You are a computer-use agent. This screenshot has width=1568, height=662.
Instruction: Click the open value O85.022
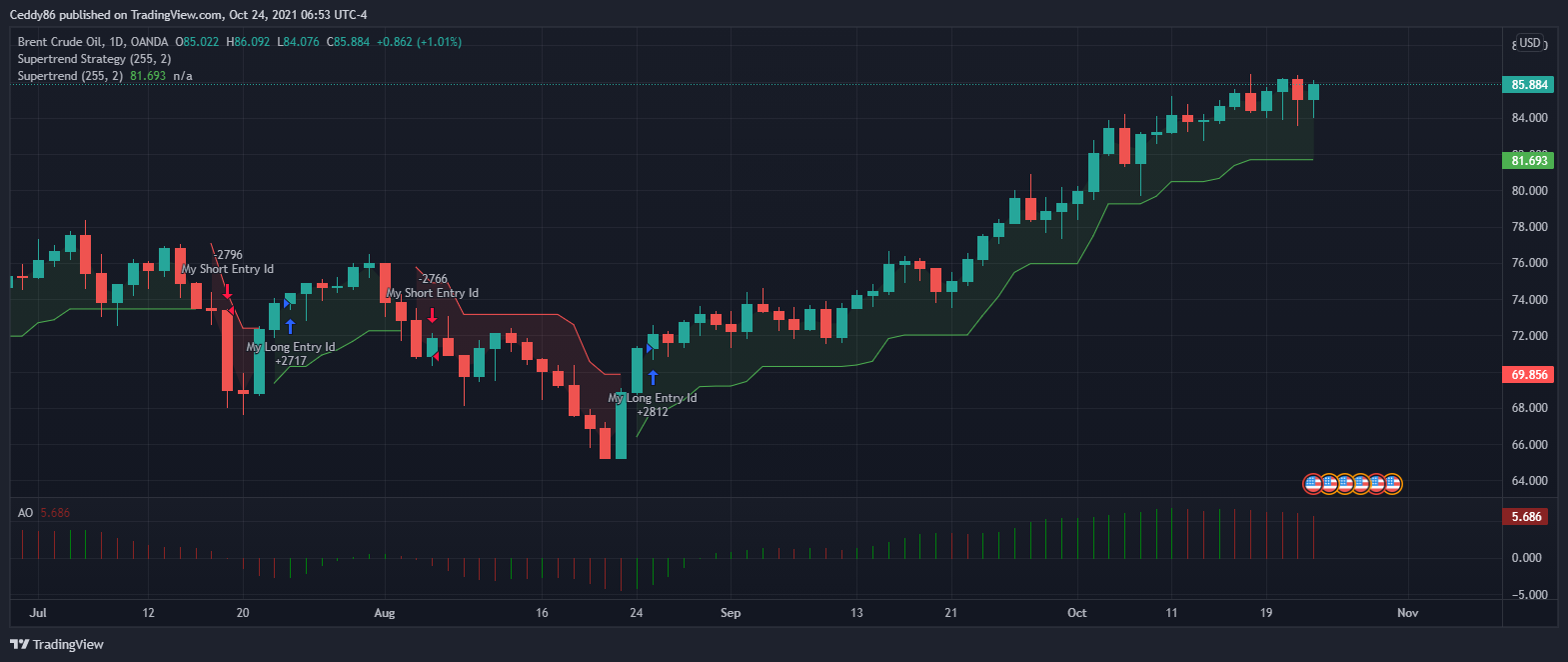[x=197, y=42]
